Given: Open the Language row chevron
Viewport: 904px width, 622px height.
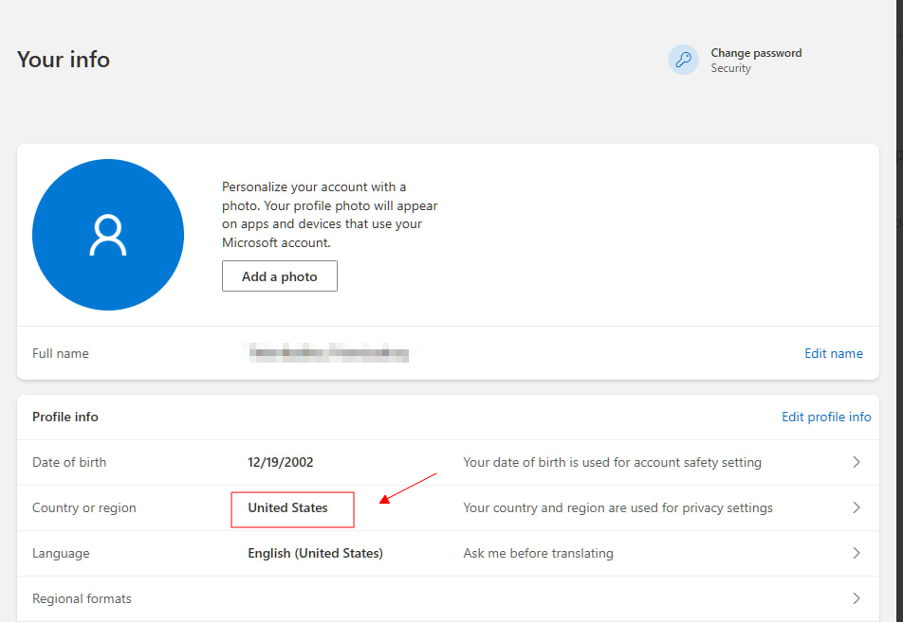Looking at the screenshot, I should point(856,553).
